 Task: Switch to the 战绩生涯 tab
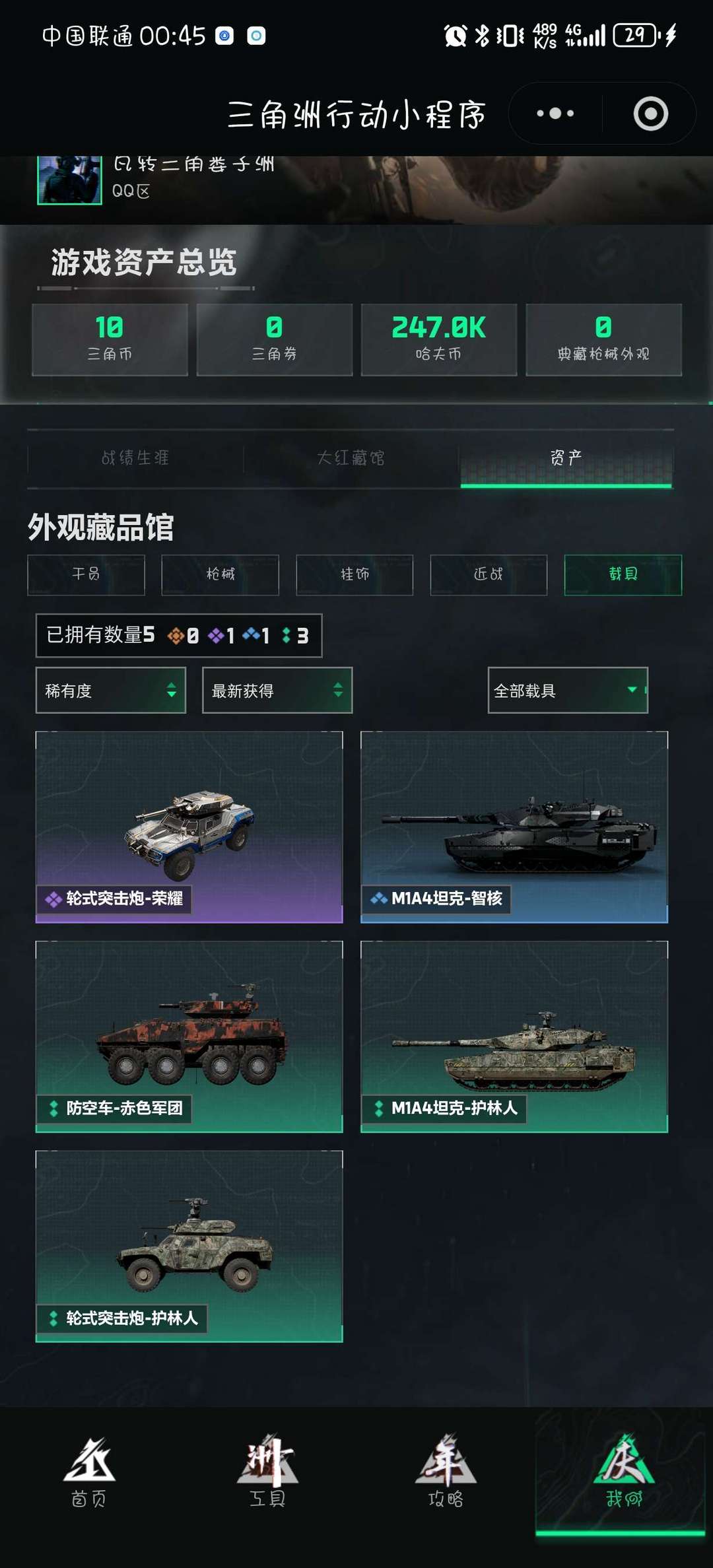(135, 458)
